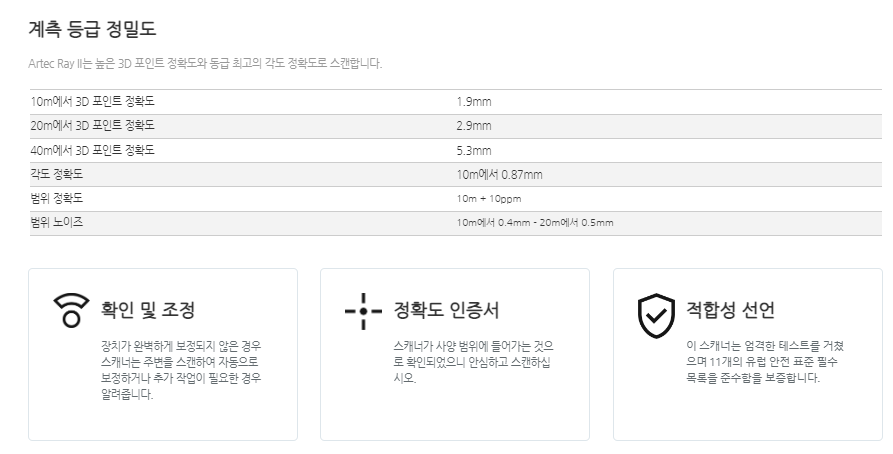Click the shield checkmark icon beside 적합성 선언

[656, 316]
